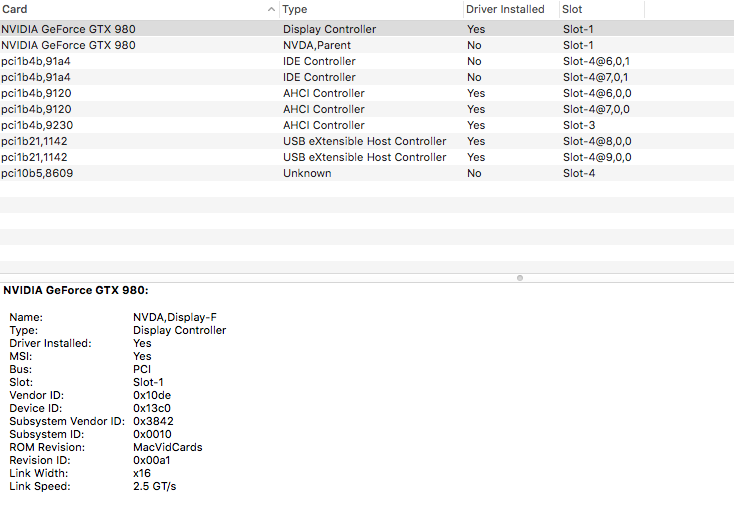Click the Slot-4@9,0,0 slot cell

tap(597, 157)
